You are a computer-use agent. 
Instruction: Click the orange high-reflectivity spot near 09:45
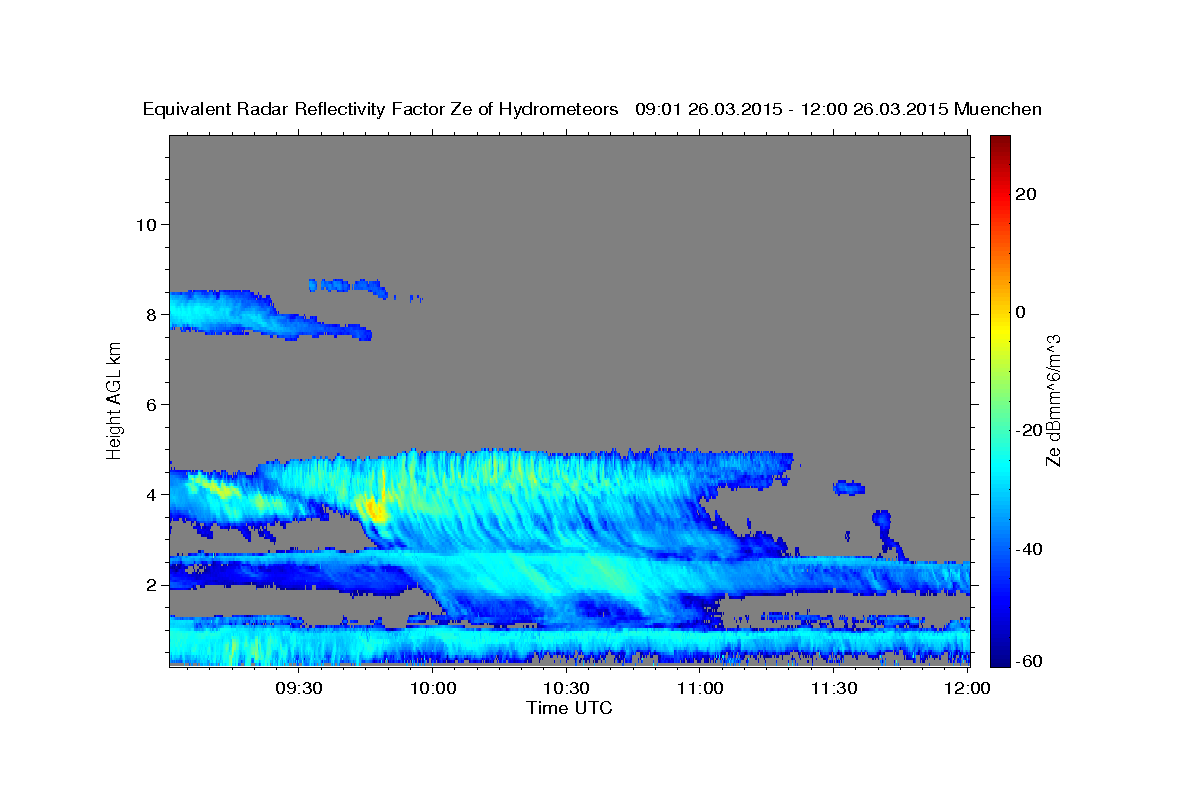375,510
